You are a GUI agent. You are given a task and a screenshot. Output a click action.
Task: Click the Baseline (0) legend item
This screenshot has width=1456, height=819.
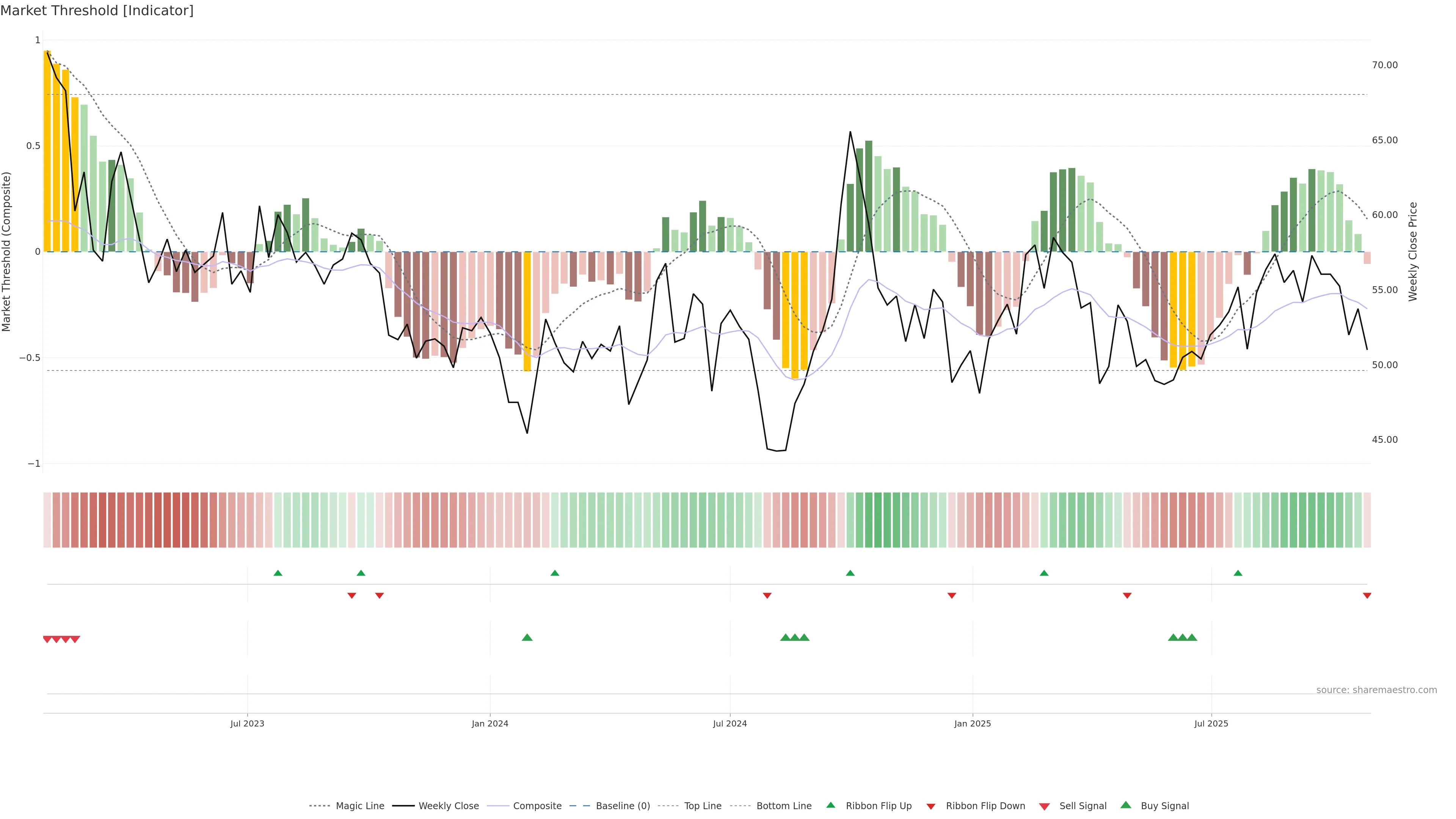point(622,805)
